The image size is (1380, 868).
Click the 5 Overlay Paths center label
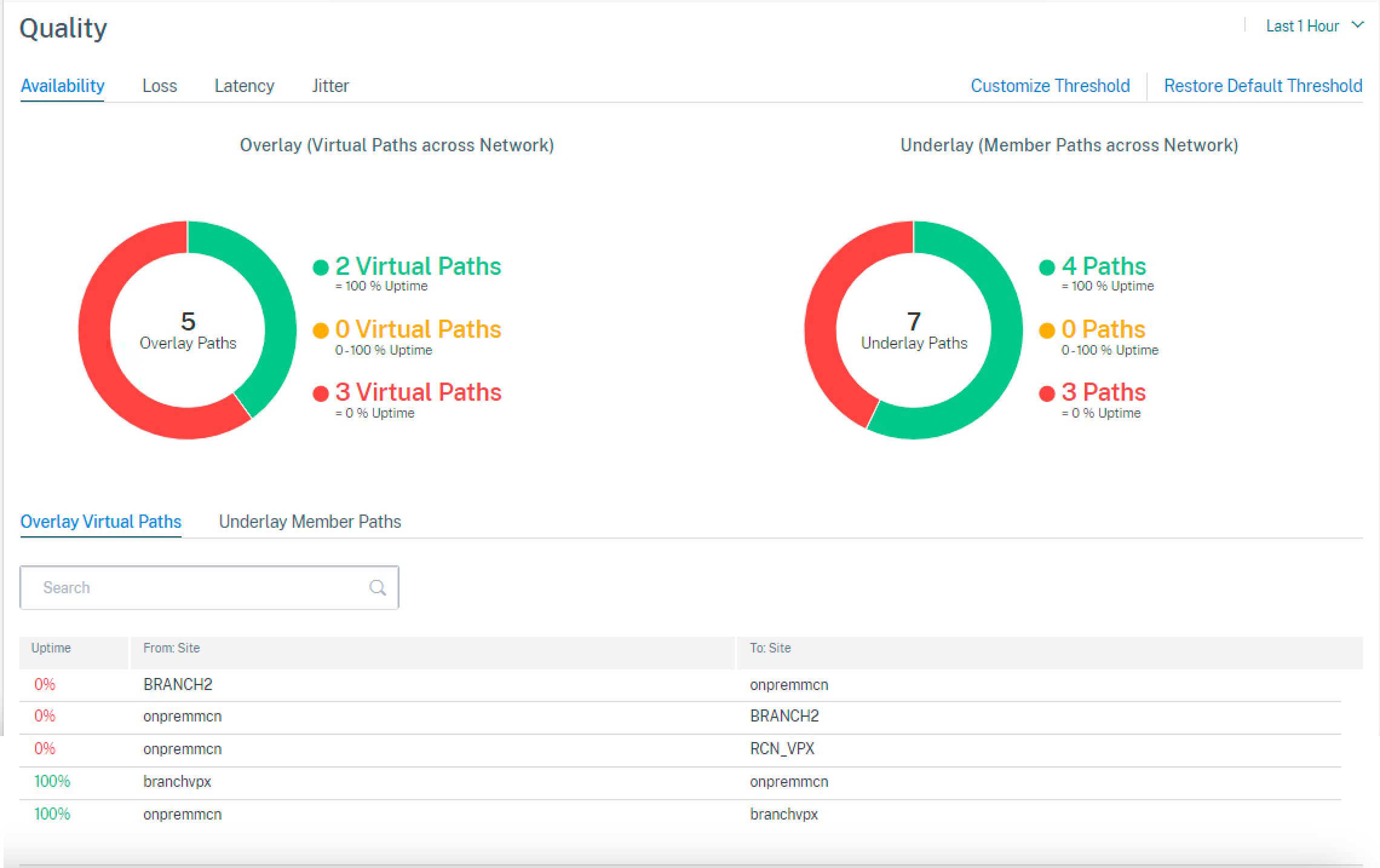coord(188,330)
